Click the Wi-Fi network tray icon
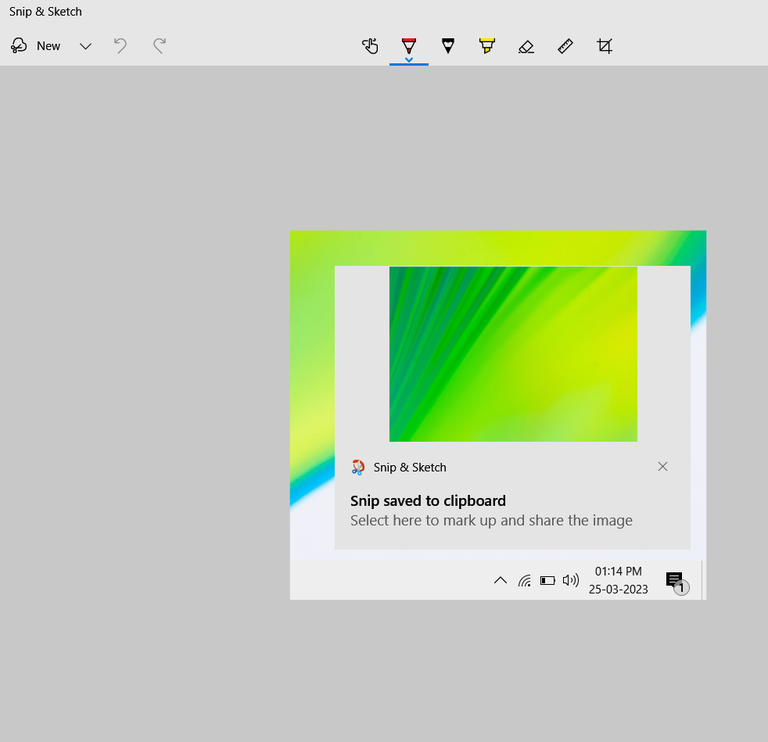 [x=524, y=580]
